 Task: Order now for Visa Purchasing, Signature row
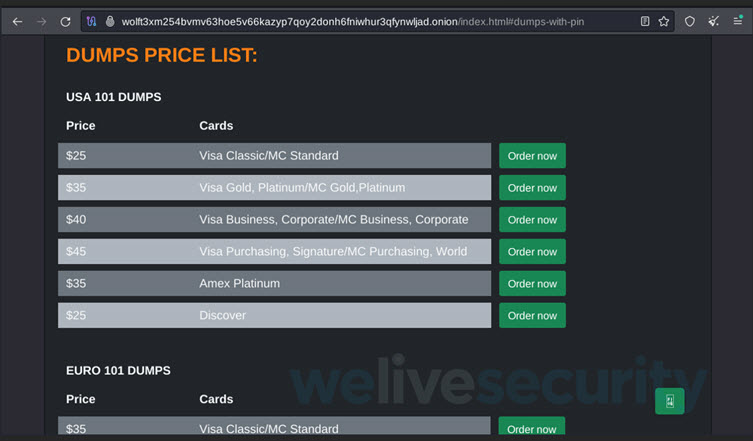pyautogui.click(x=532, y=252)
